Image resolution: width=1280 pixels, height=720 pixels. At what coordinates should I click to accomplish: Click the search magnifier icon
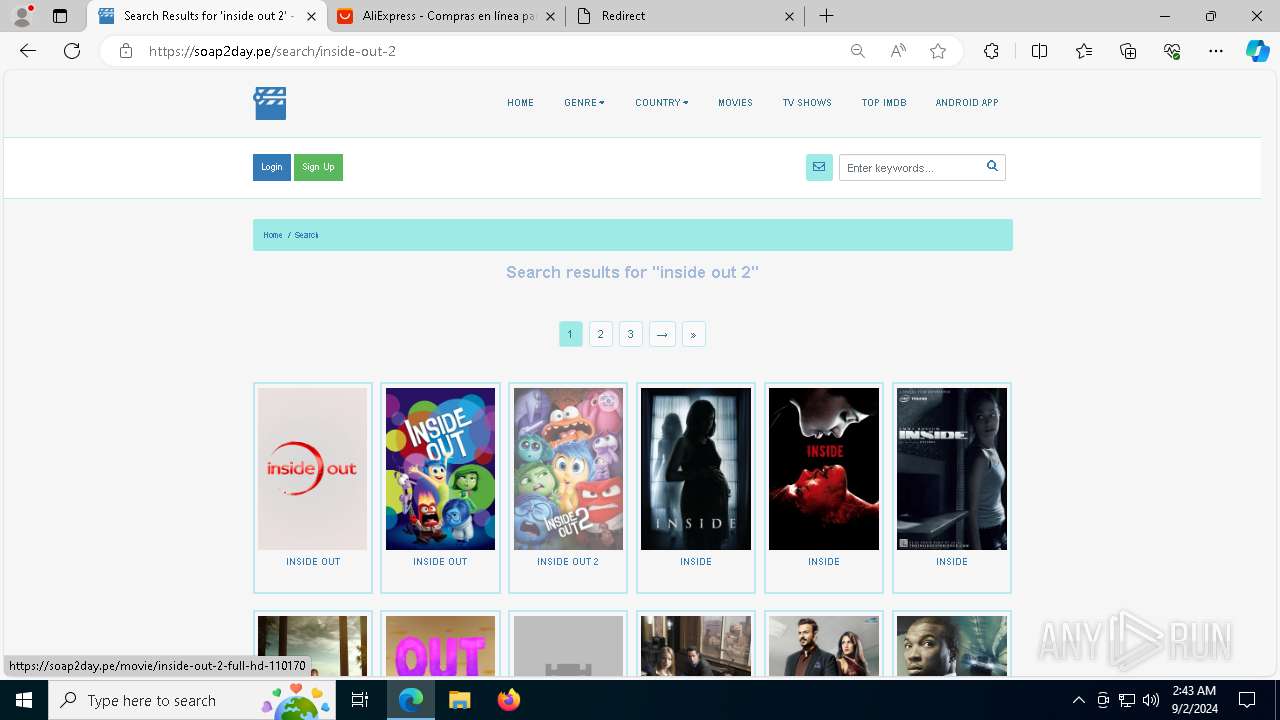coord(992,166)
